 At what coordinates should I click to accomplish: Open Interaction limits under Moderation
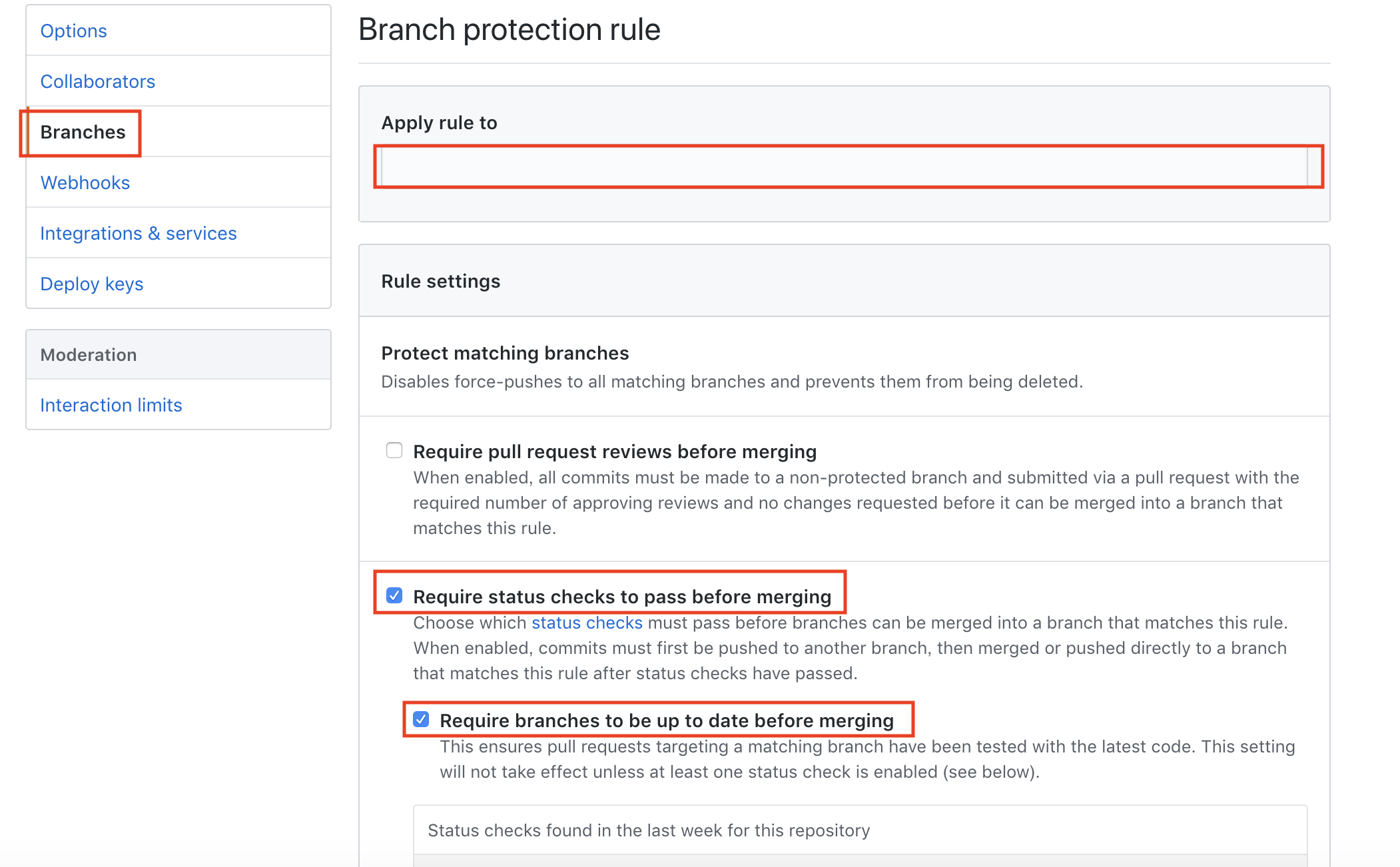point(111,405)
